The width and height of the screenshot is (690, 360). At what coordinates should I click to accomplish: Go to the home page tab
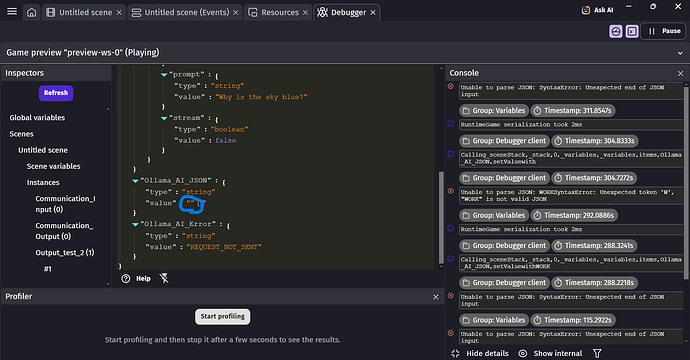tap(32, 12)
